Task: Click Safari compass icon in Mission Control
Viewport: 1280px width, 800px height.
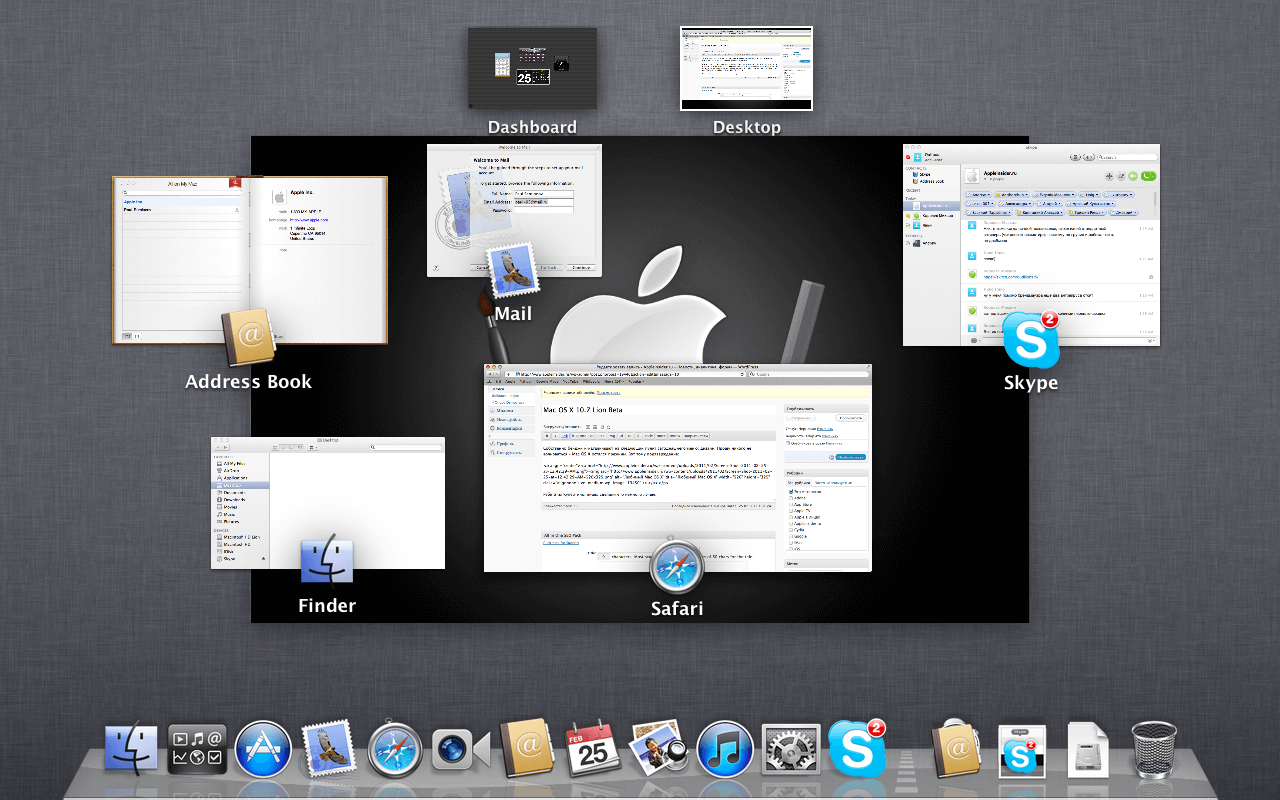Action: point(677,566)
